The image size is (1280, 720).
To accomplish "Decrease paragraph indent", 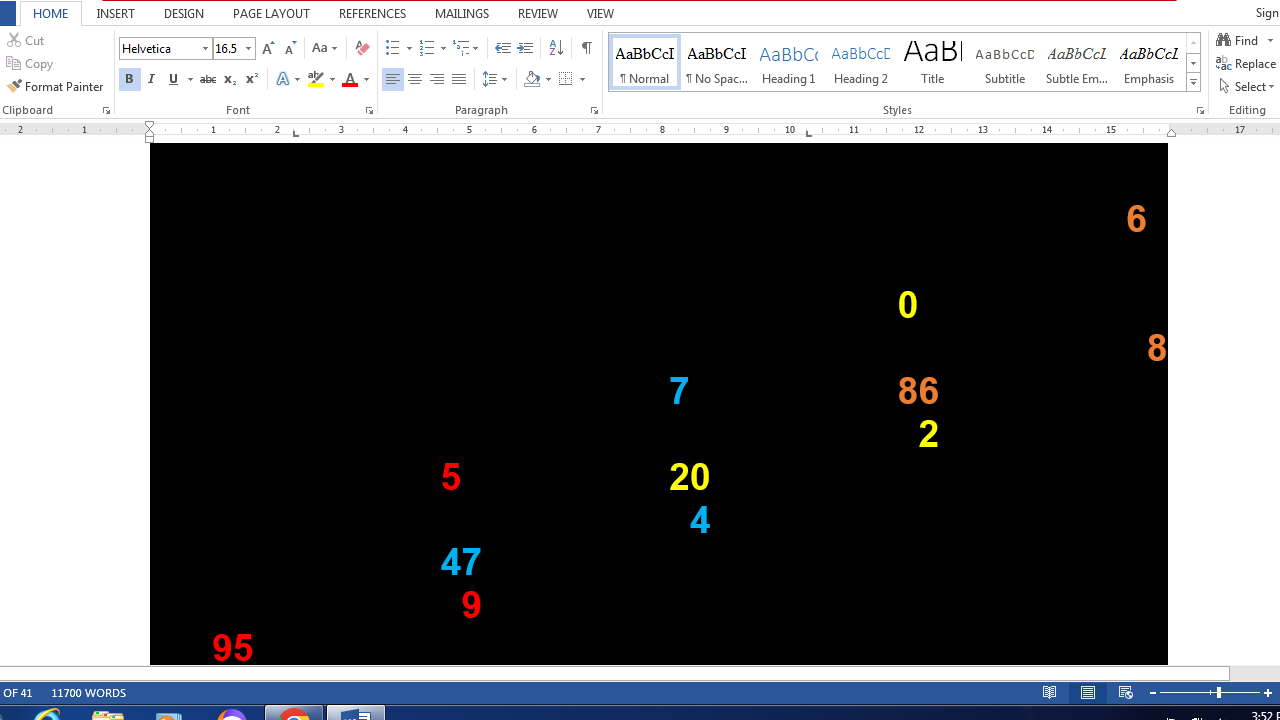I will (503, 48).
